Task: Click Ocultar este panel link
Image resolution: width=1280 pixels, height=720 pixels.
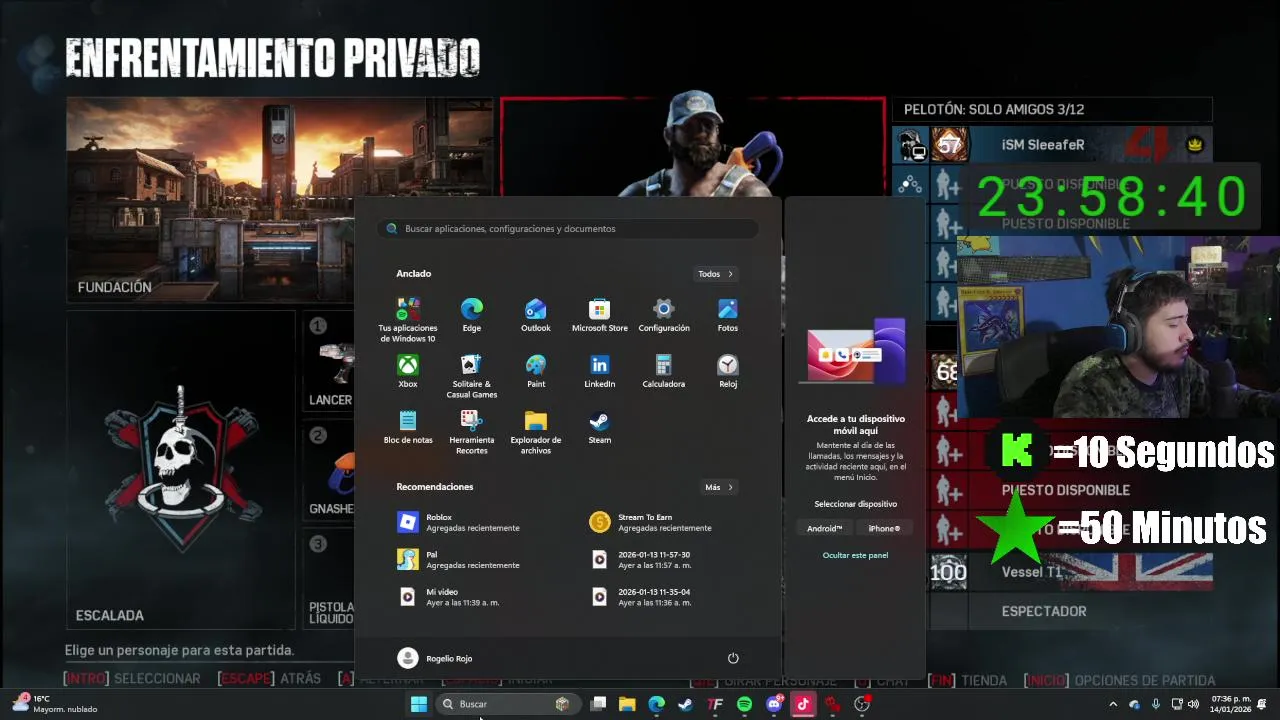Action: [855, 555]
